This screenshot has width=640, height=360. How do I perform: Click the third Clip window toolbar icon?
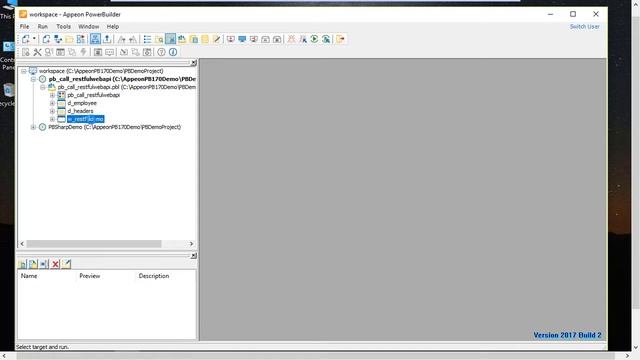pyautogui.click(x=44, y=264)
